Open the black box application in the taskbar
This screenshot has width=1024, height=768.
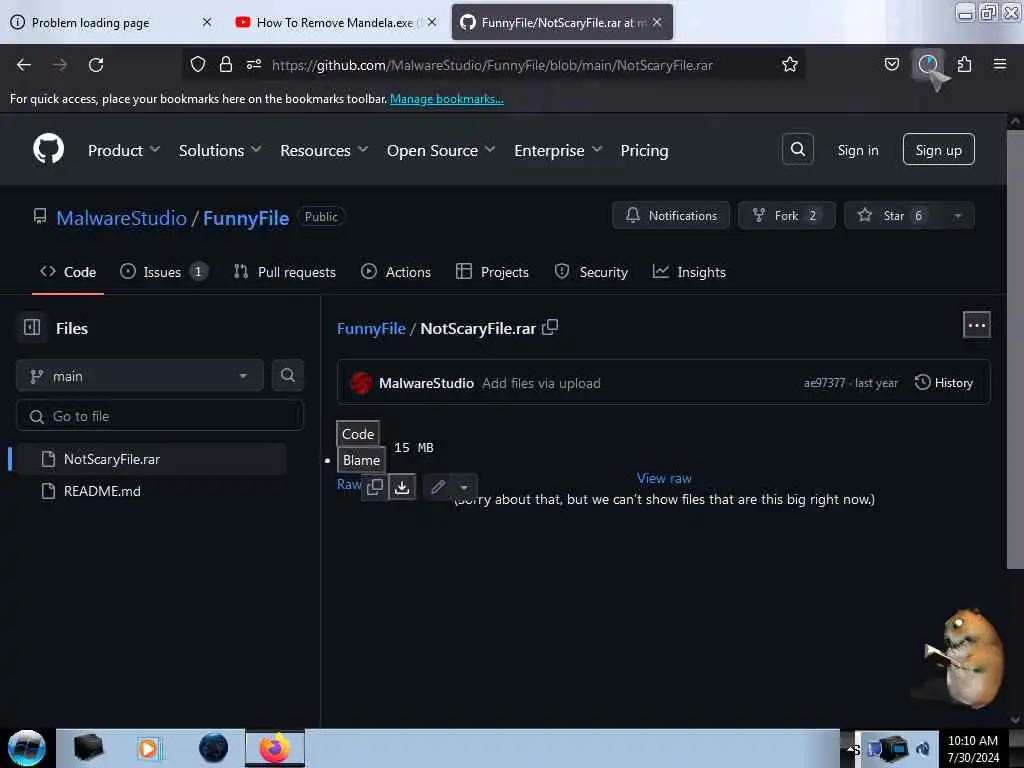pos(89,748)
